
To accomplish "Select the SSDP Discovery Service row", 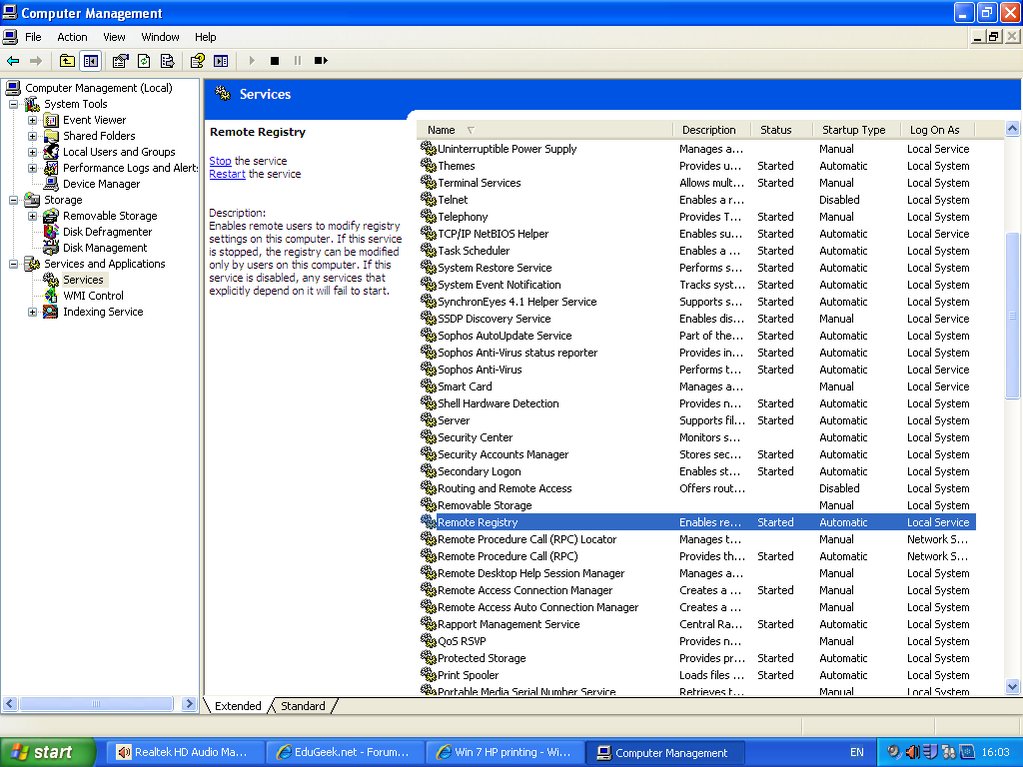I will (x=698, y=318).
